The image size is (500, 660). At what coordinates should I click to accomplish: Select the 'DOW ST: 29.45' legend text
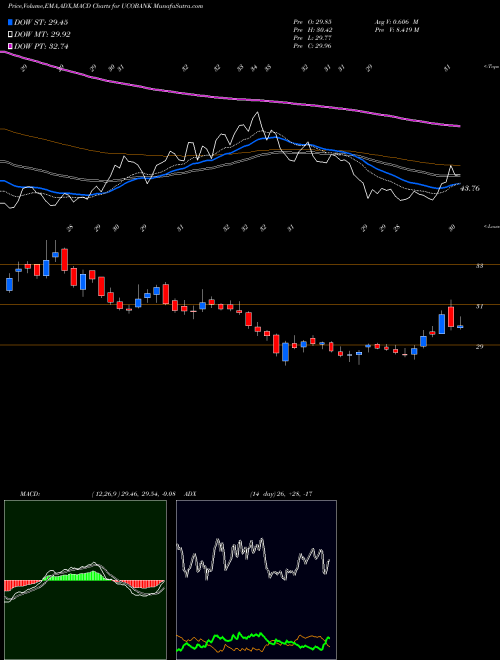point(41,22)
